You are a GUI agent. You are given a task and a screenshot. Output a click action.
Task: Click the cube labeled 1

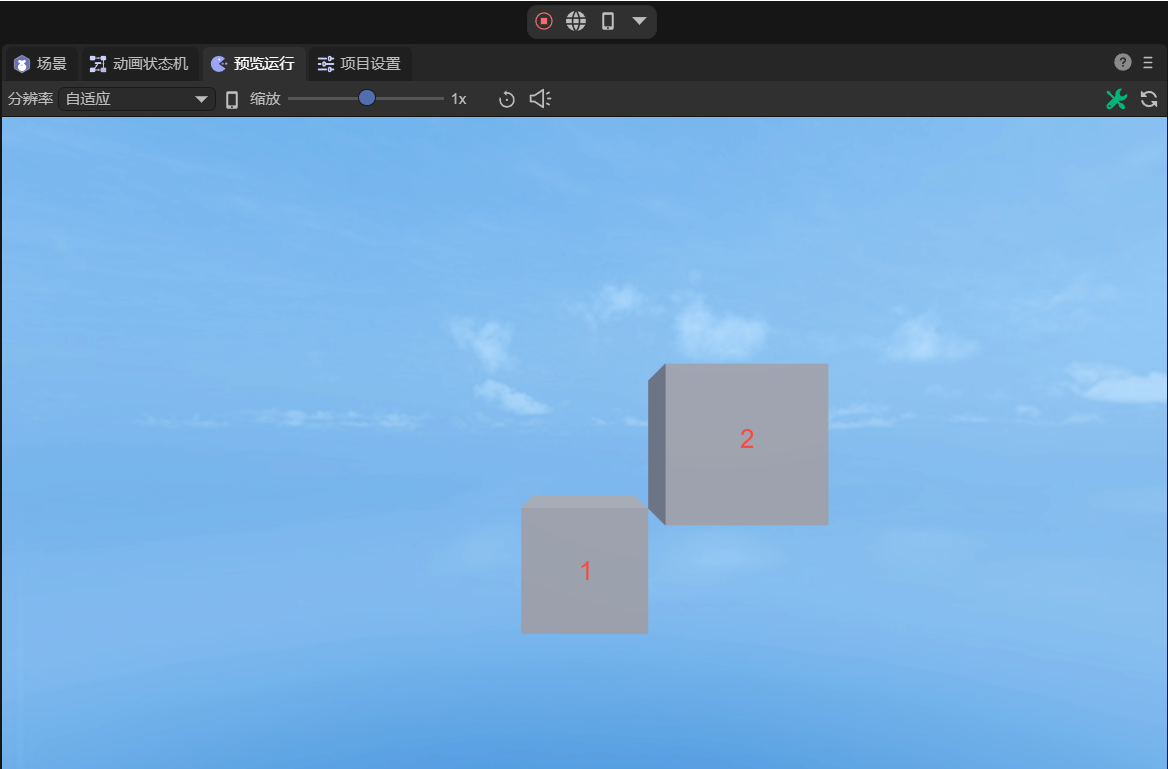(585, 570)
